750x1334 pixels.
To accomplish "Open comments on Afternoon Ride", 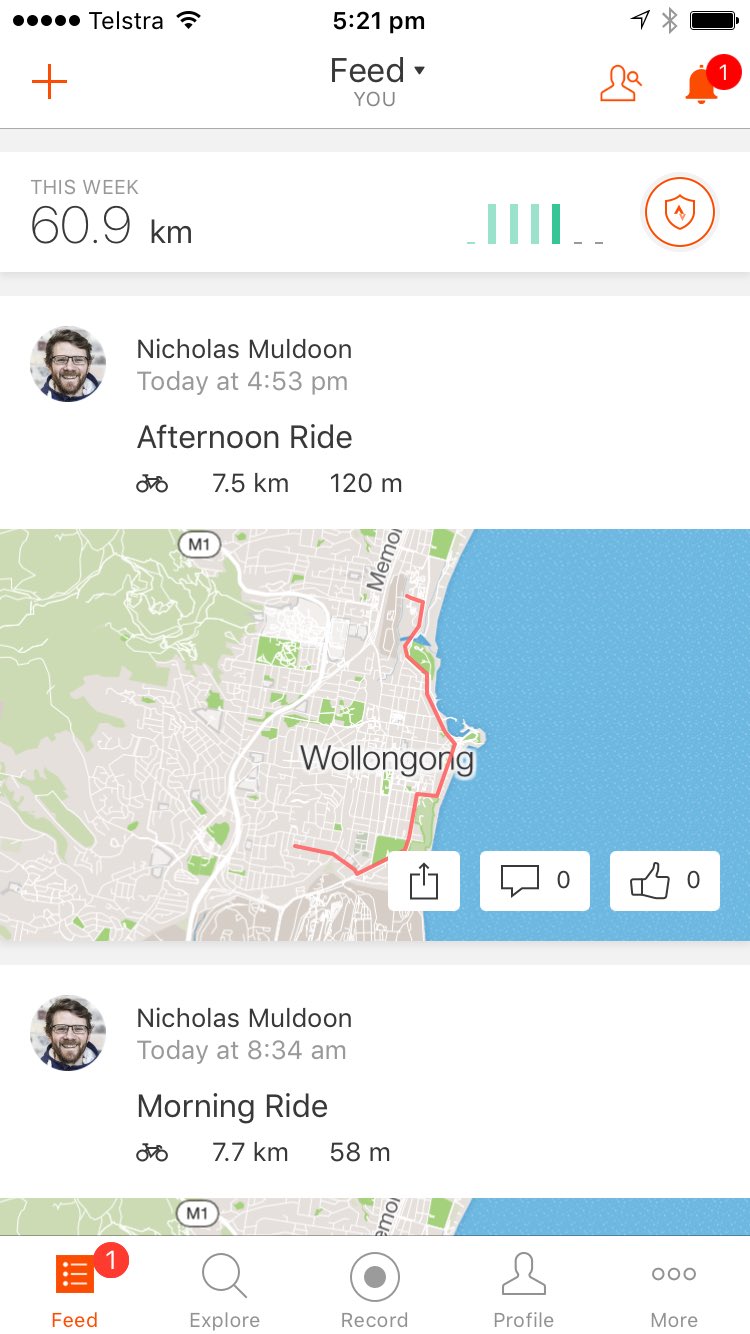I will click(x=534, y=881).
